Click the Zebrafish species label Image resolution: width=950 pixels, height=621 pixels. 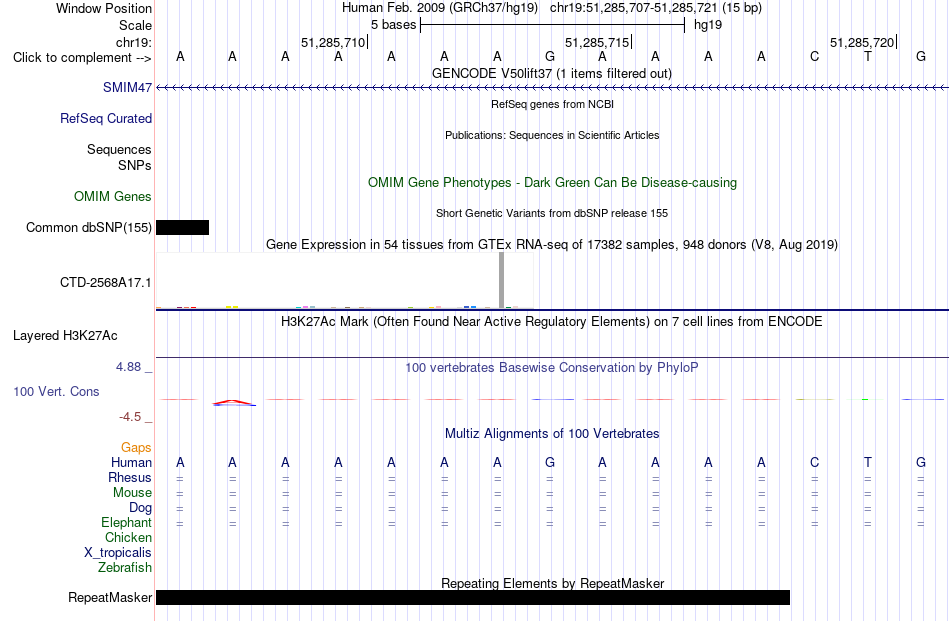click(x=125, y=568)
